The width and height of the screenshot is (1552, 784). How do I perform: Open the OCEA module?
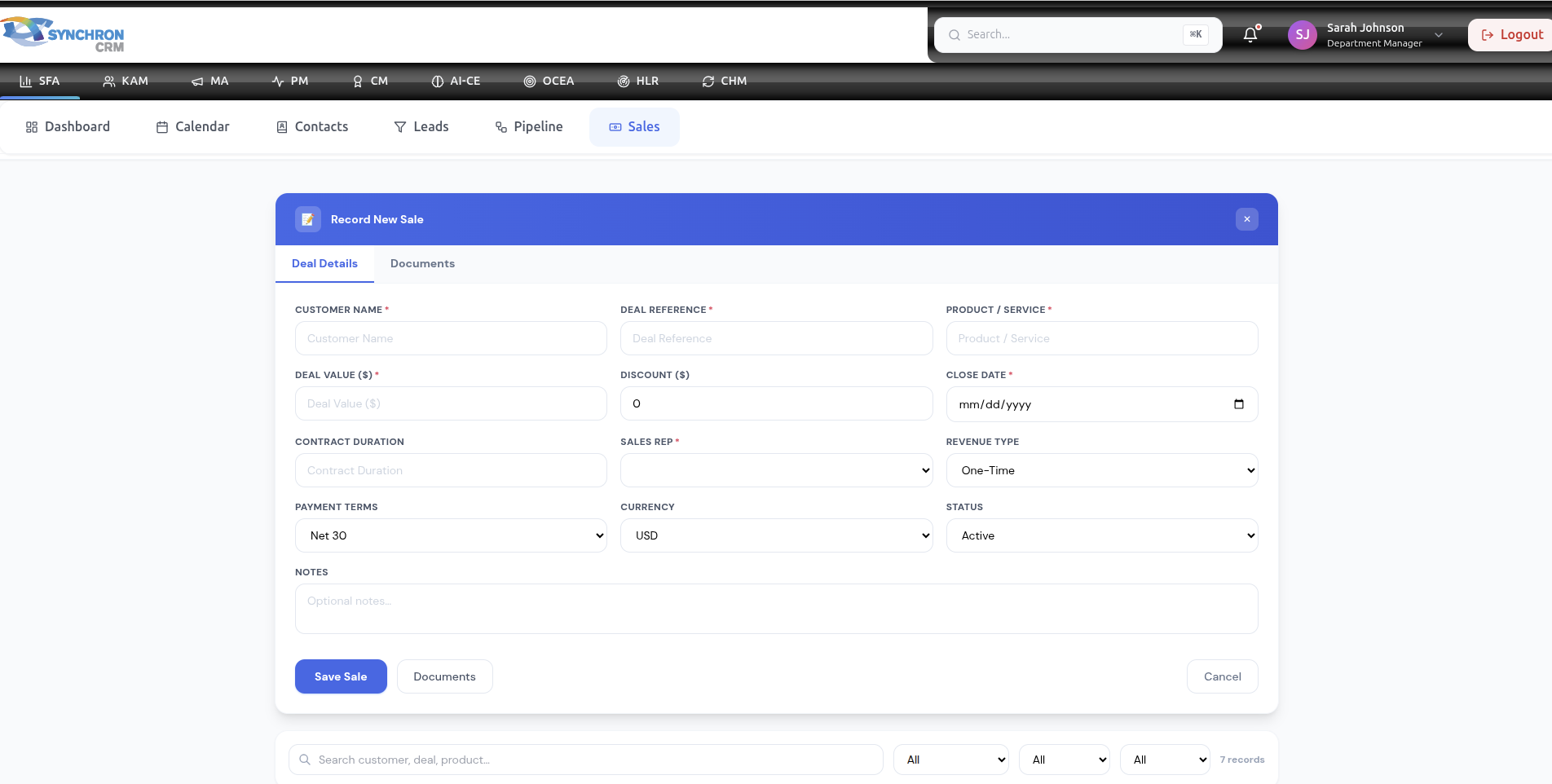[x=549, y=81]
